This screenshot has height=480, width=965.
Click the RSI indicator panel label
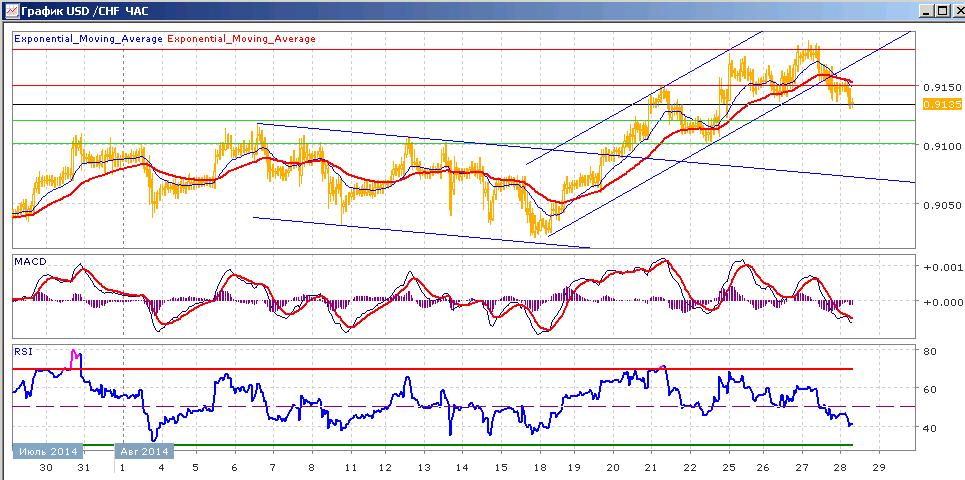point(25,351)
